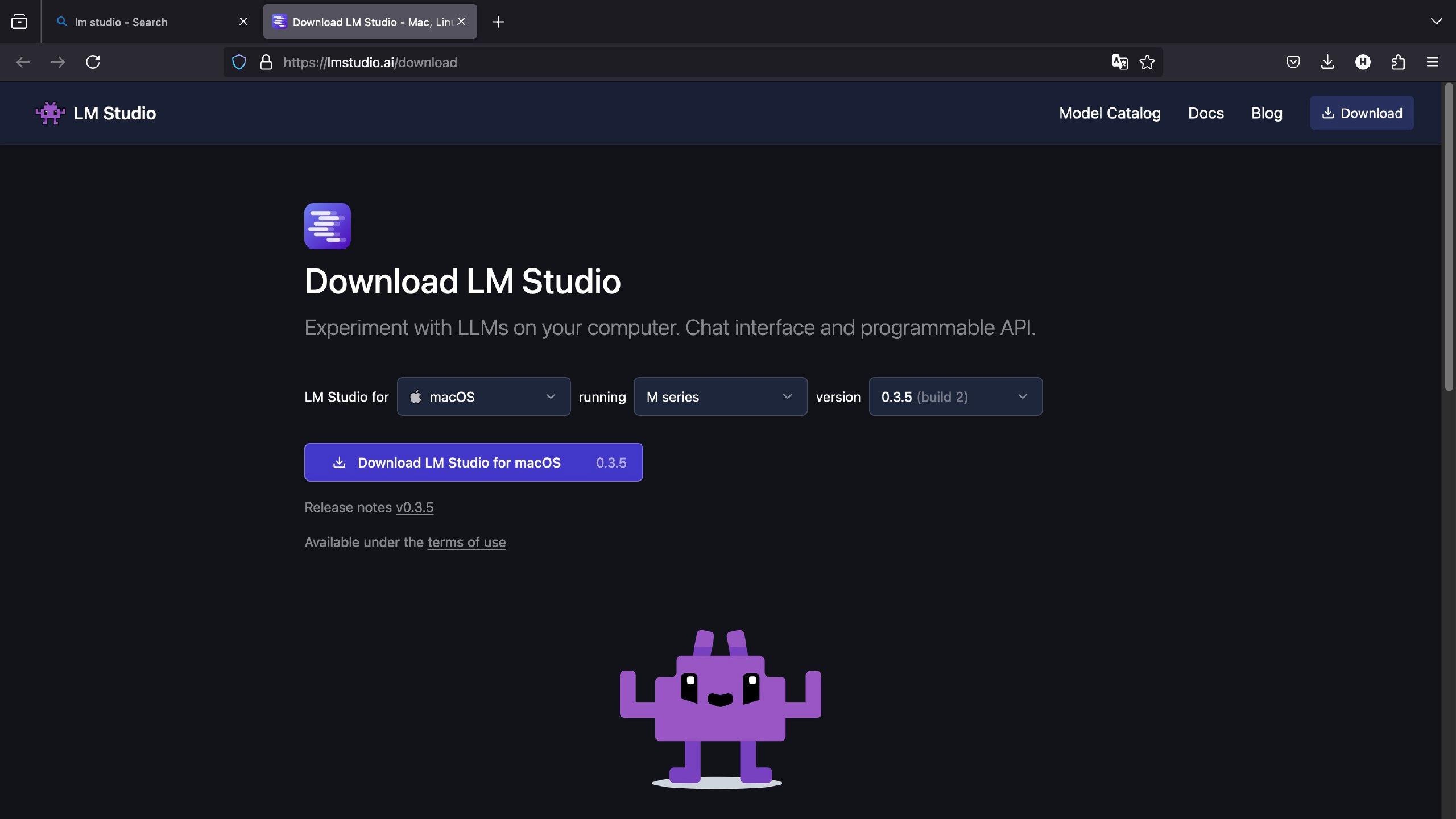Open the Model Catalog nav item
This screenshot has height=819, width=1456.
click(x=1109, y=113)
